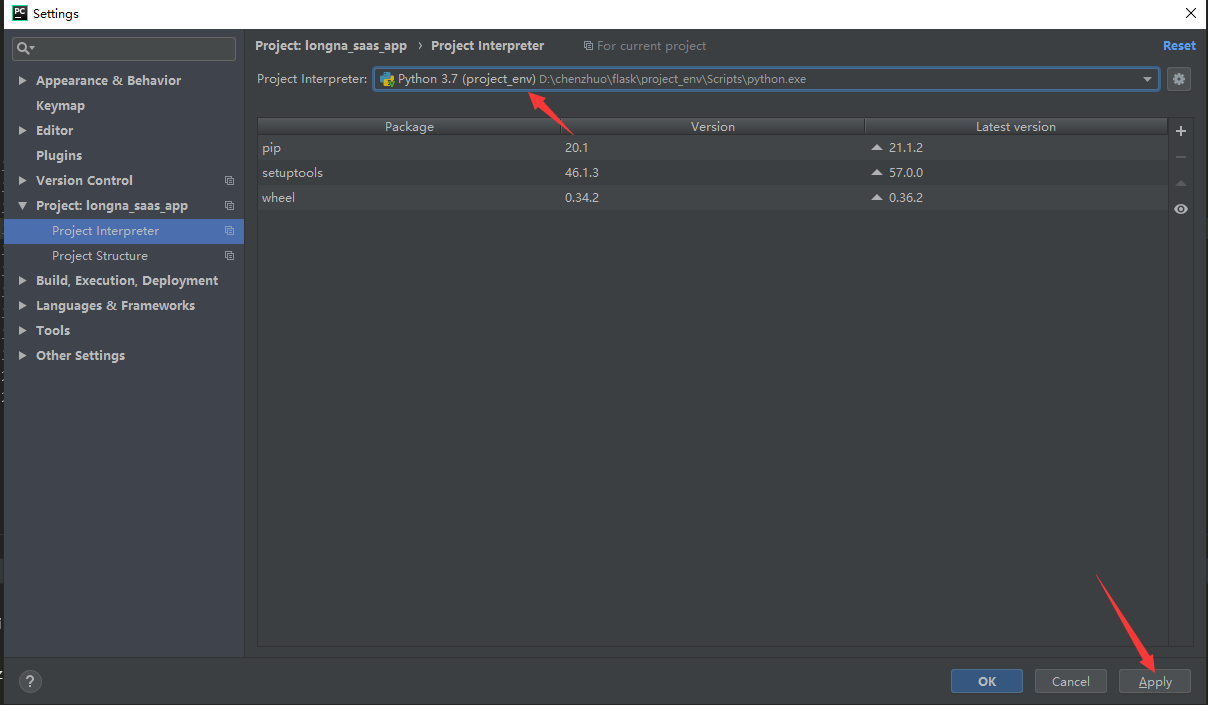This screenshot has height=705, width=1208.
Task: Expand Build, Execution, Deployment section
Action: click(23, 281)
